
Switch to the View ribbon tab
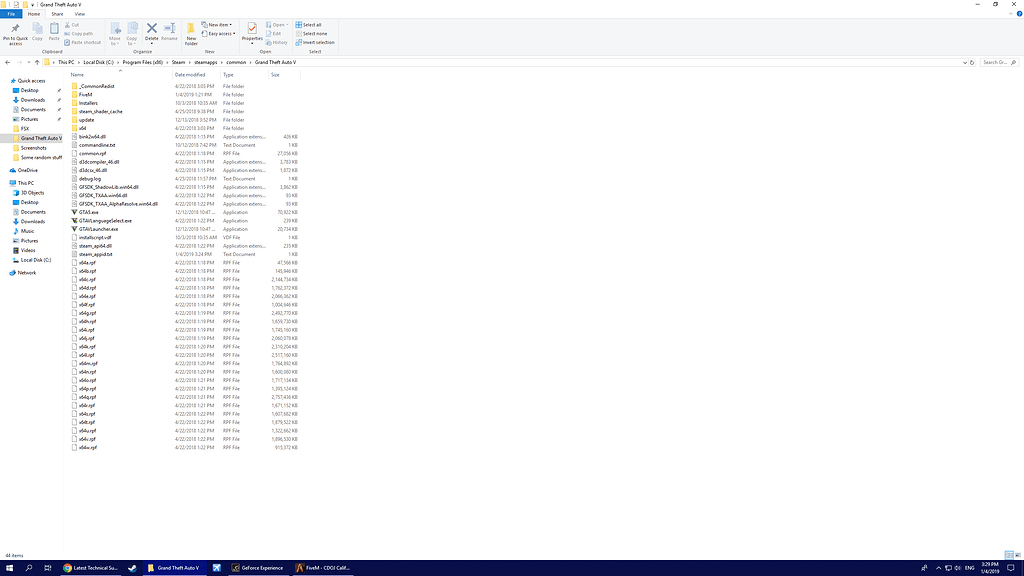[x=80, y=14]
